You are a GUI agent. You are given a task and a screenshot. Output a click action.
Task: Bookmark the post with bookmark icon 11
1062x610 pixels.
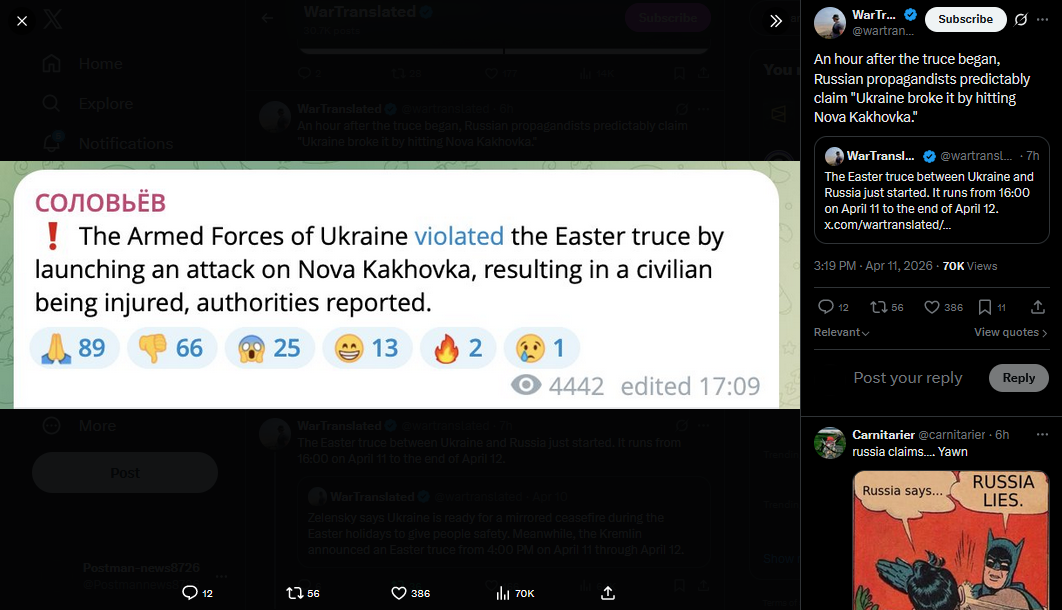[x=992, y=307]
